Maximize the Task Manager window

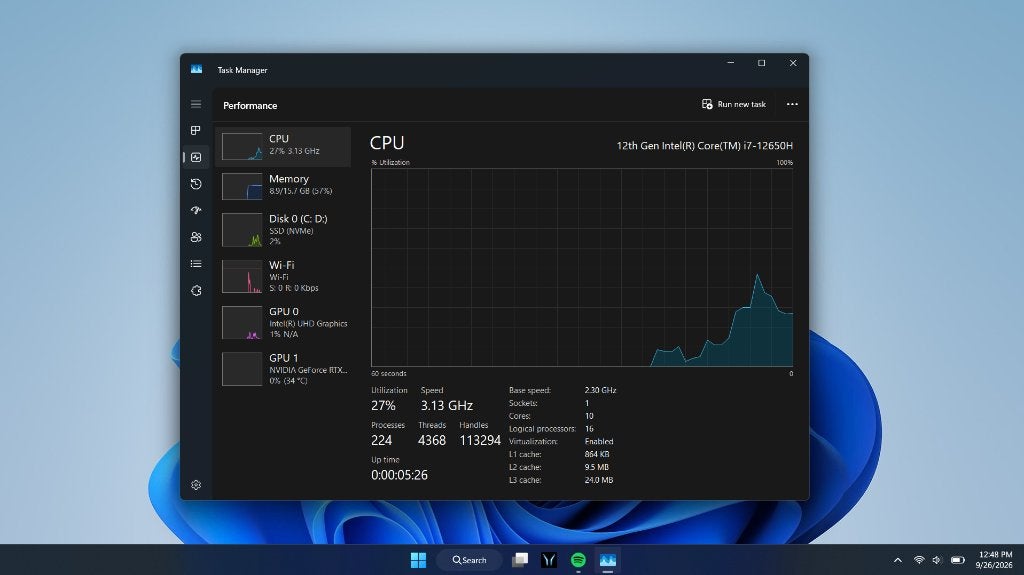pyautogui.click(x=761, y=63)
